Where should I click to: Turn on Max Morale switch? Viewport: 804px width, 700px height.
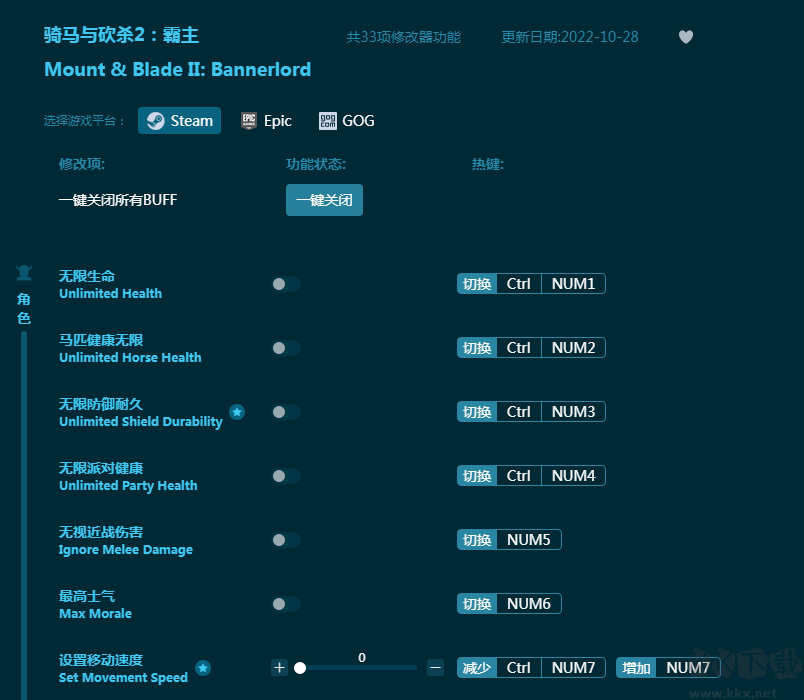[286, 604]
